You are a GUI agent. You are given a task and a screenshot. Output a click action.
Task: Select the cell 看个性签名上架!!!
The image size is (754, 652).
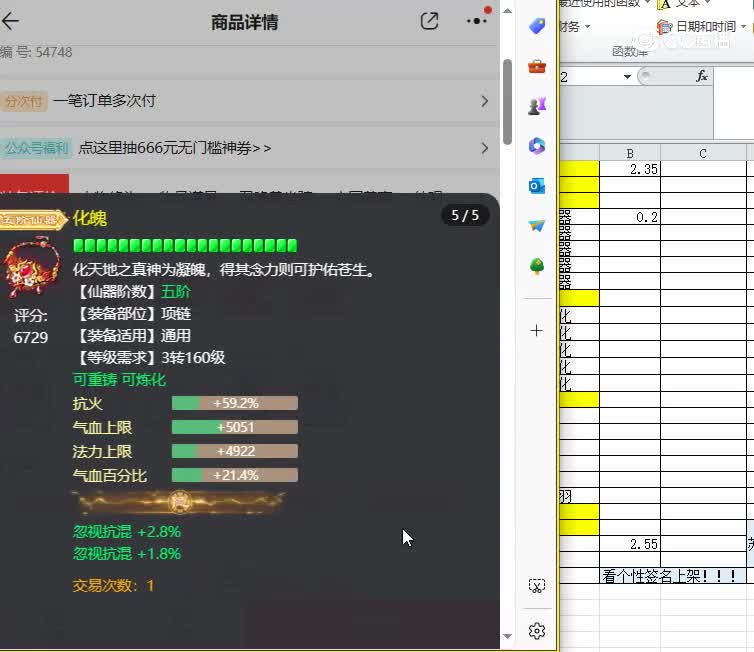(673, 576)
